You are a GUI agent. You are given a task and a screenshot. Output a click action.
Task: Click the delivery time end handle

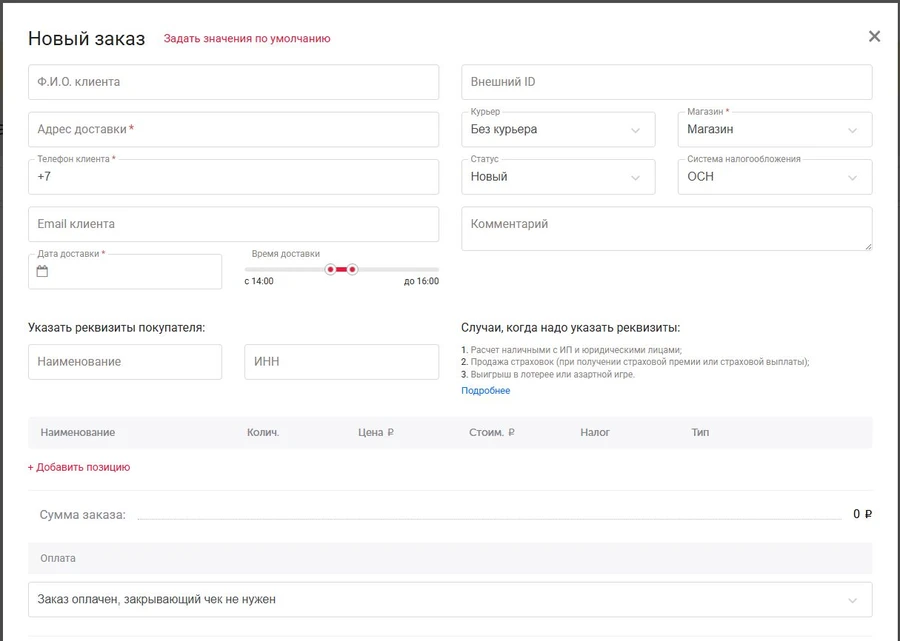(x=352, y=269)
